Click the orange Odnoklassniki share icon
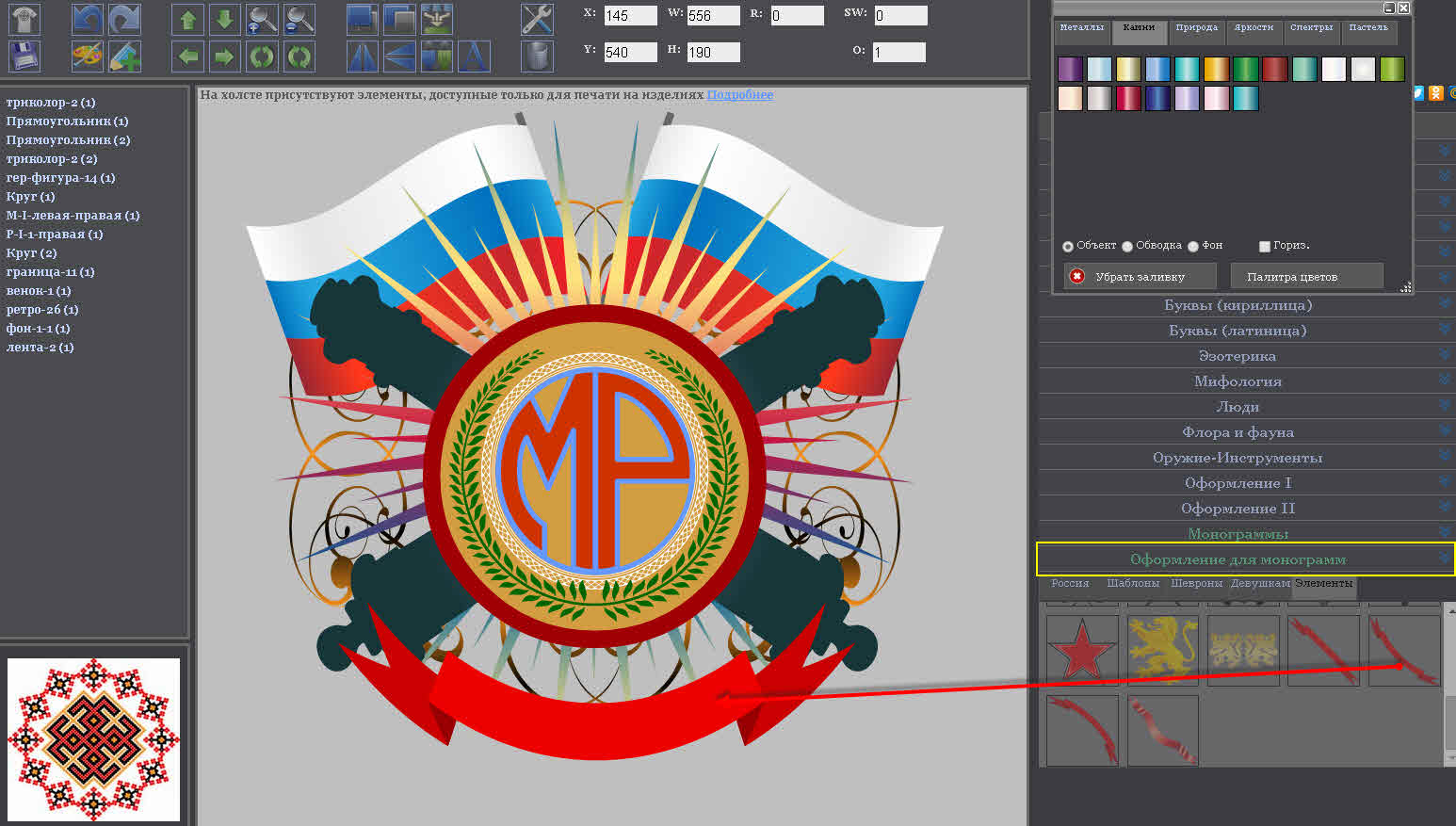 [x=1435, y=92]
